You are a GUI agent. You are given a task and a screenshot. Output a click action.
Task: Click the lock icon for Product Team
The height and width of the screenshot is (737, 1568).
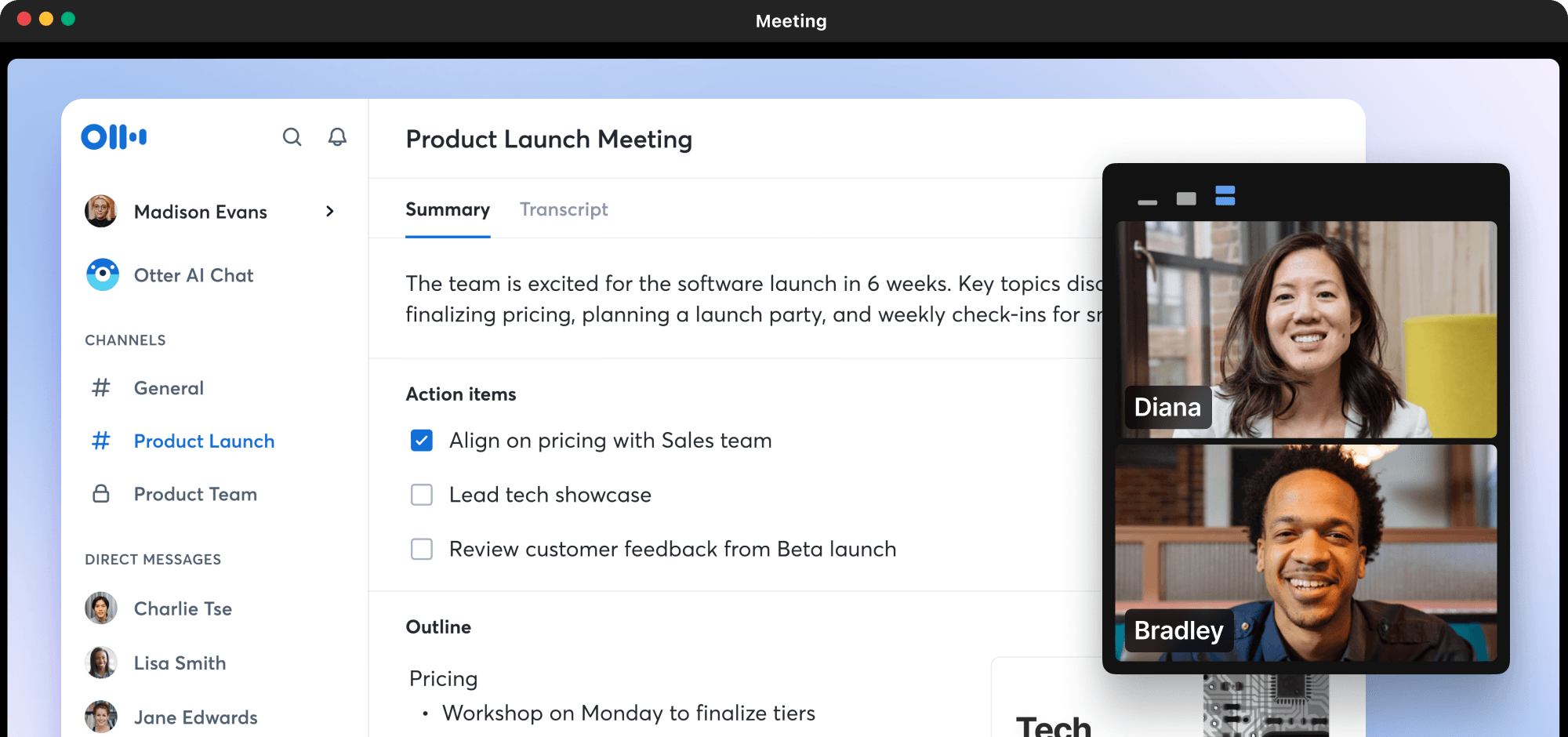click(x=101, y=494)
